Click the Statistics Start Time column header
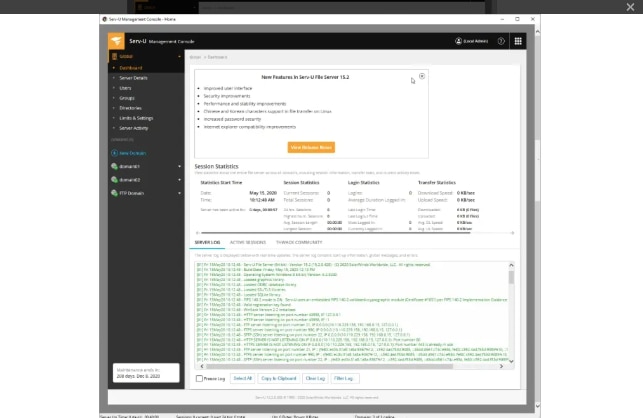 pos(221,183)
